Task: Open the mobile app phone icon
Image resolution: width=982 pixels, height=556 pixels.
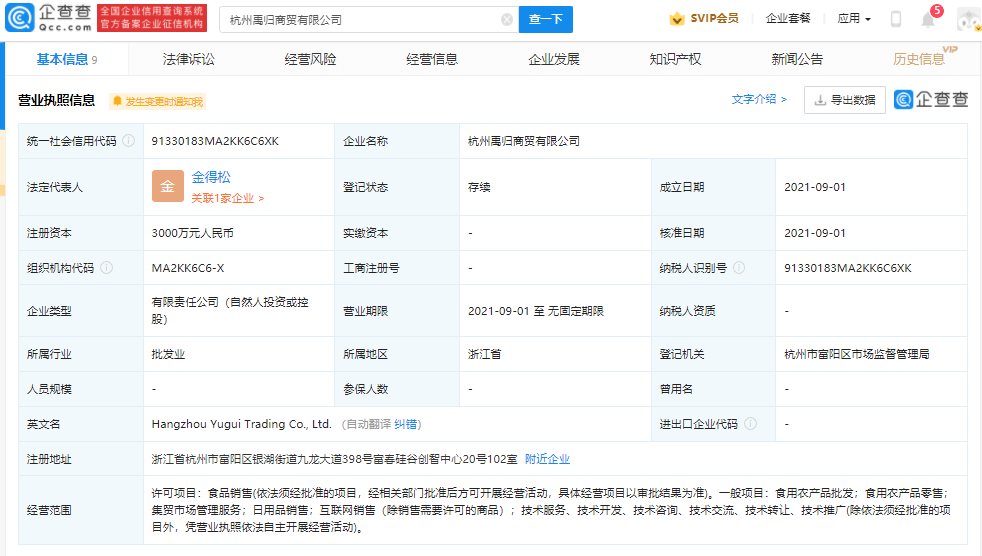Action: pyautogui.click(x=896, y=19)
